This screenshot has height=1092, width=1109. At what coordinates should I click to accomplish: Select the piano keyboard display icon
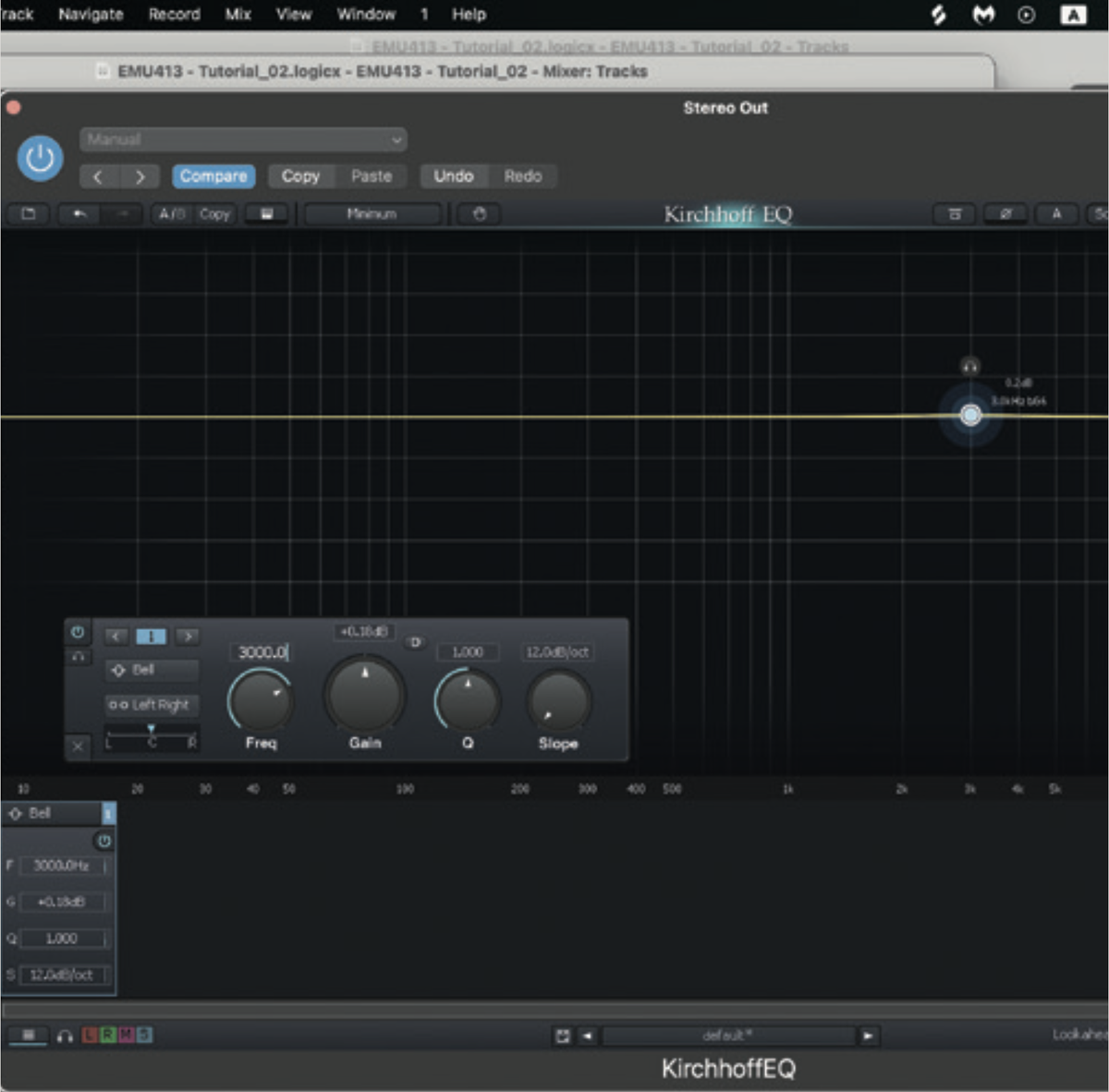pyautogui.click(x=267, y=213)
